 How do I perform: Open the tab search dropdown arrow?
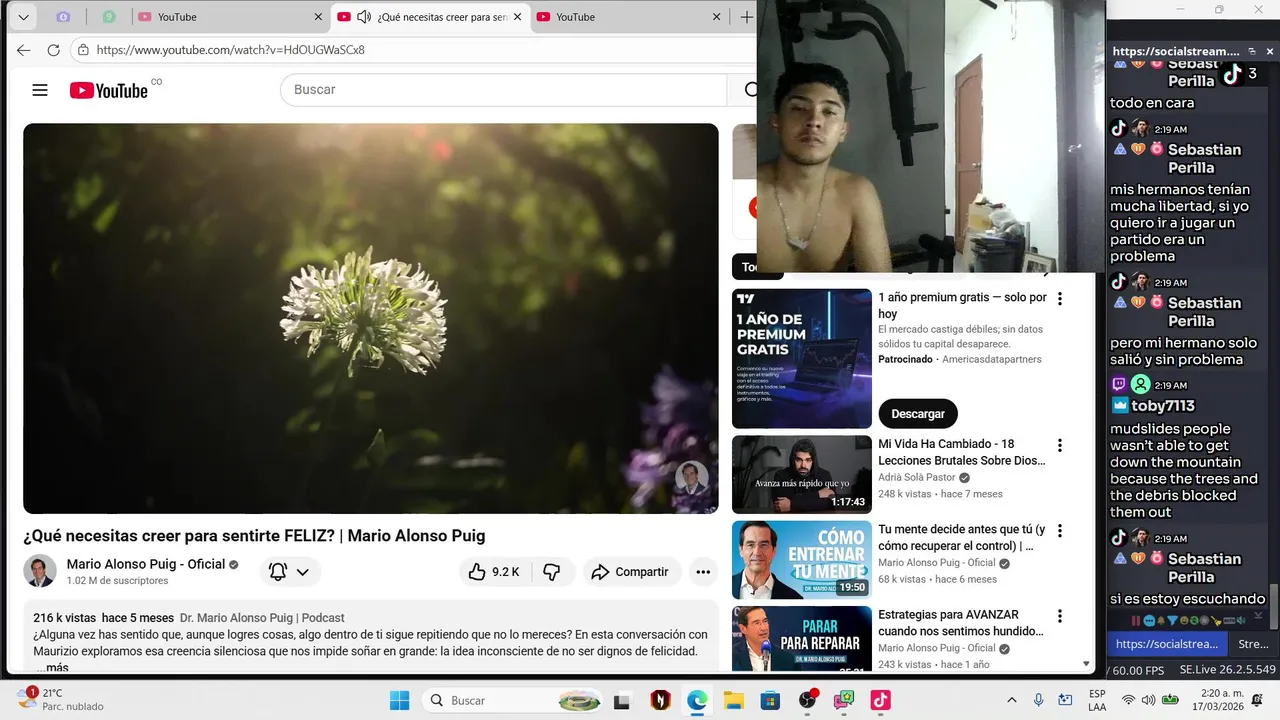pos(23,17)
